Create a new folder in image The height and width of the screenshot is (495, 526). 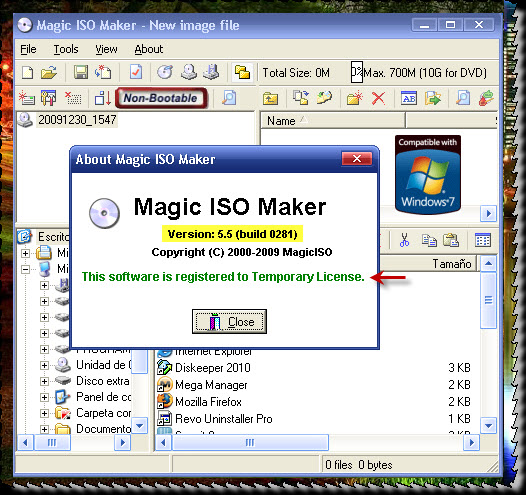point(355,98)
